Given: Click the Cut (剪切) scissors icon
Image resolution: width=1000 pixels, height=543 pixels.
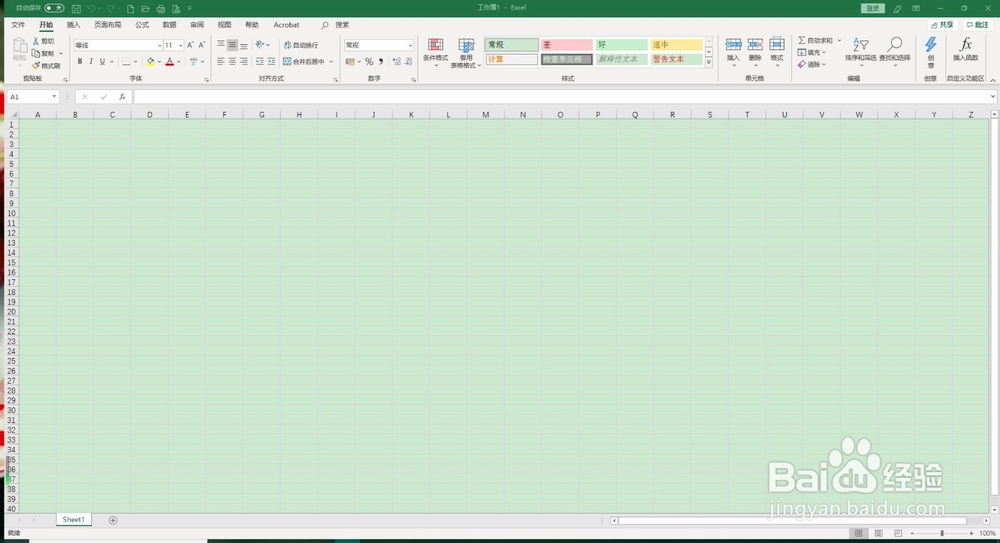Looking at the screenshot, I should (x=36, y=41).
